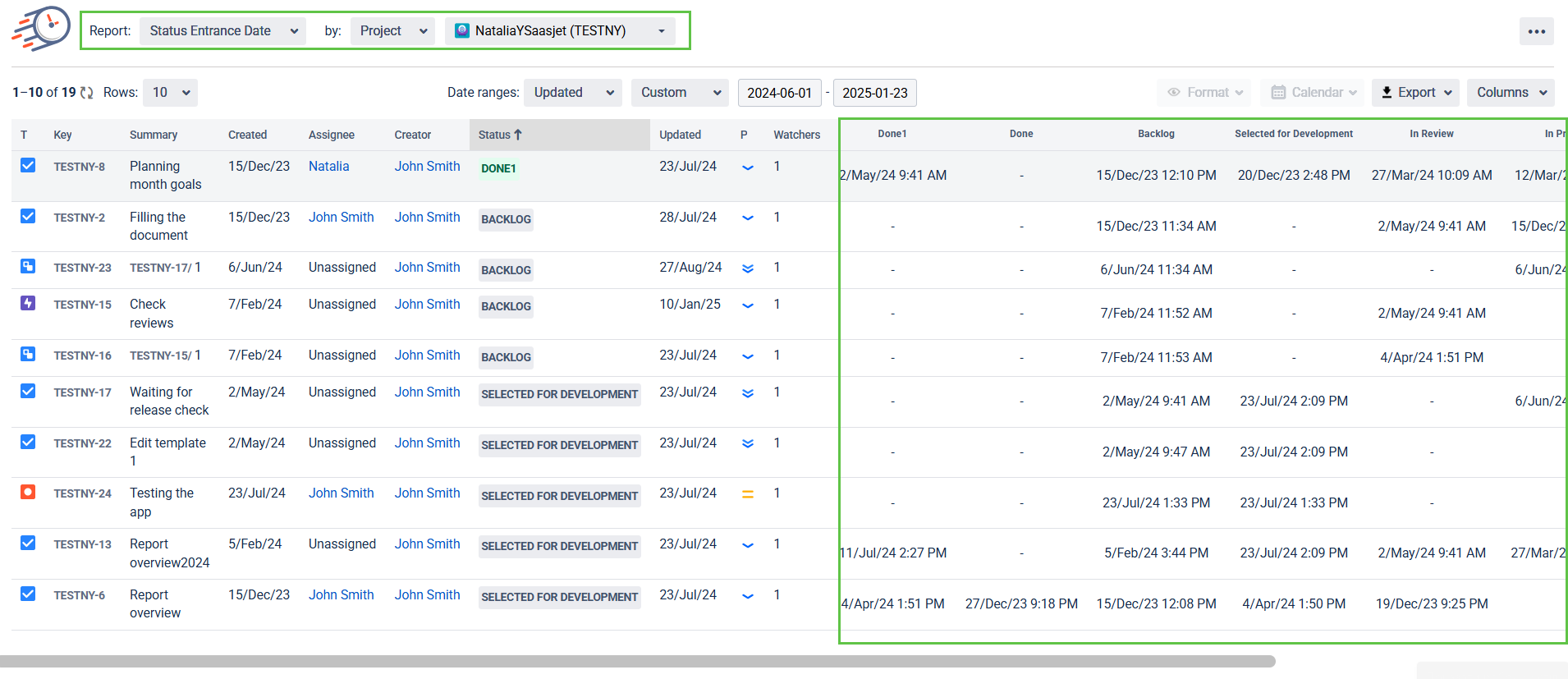The width and height of the screenshot is (1568, 679).
Task: Click the subtask type icon for TESTNY-23
Action: [x=28, y=267]
